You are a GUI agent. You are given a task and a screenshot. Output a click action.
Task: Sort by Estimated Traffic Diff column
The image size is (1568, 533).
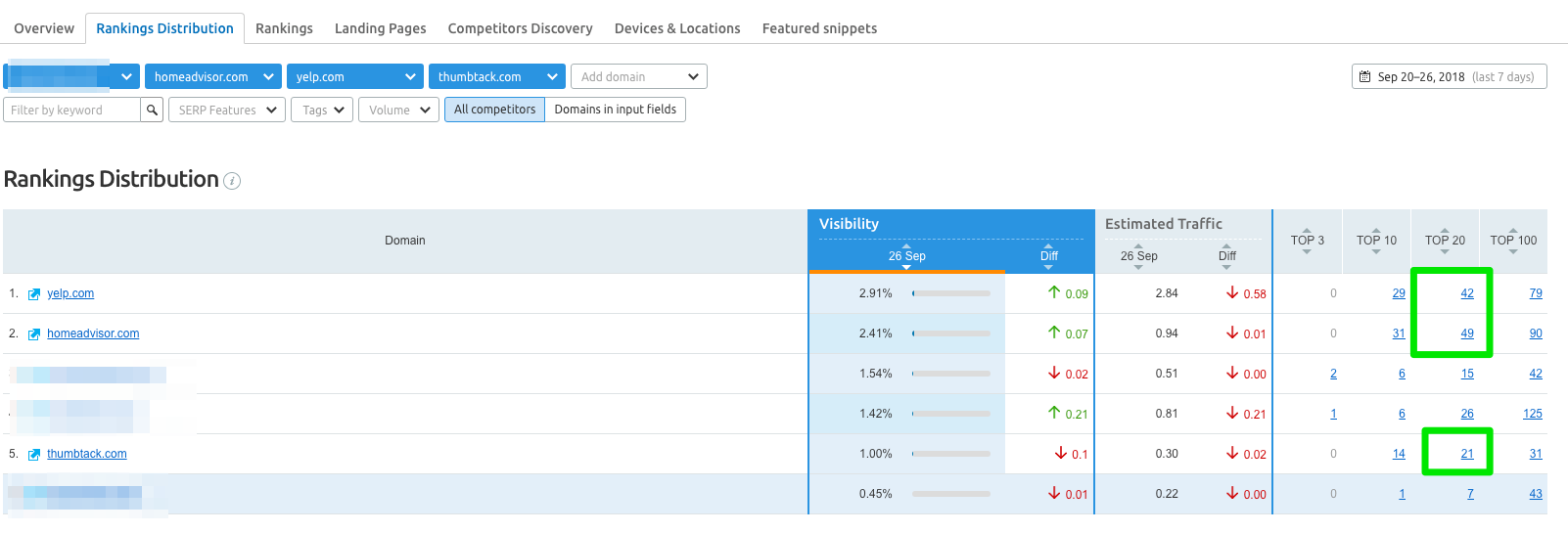(1227, 256)
